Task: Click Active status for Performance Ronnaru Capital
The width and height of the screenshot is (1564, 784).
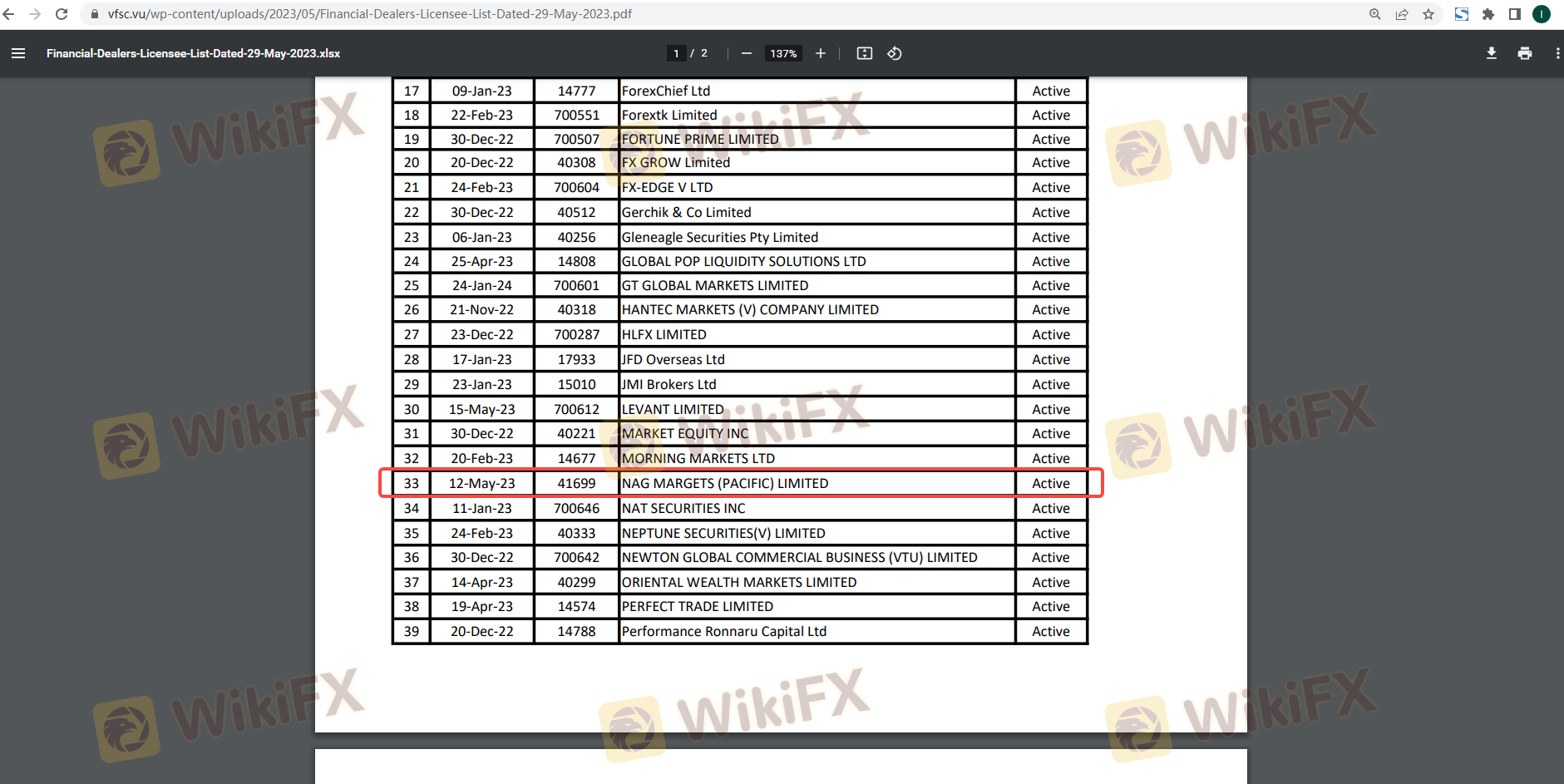Action: coord(1051,631)
